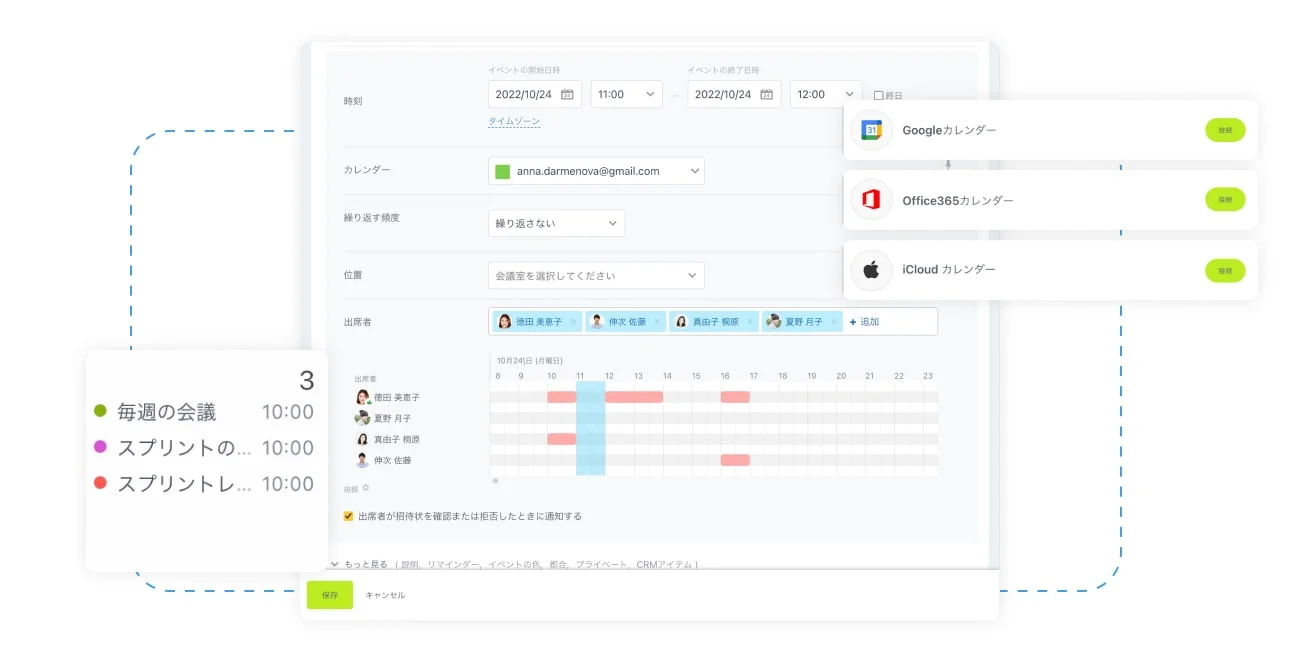This screenshot has width=1300, height=660.
Task: Open the anna.darmenova@gmail.com calendar dropdown
Action: click(596, 171)
